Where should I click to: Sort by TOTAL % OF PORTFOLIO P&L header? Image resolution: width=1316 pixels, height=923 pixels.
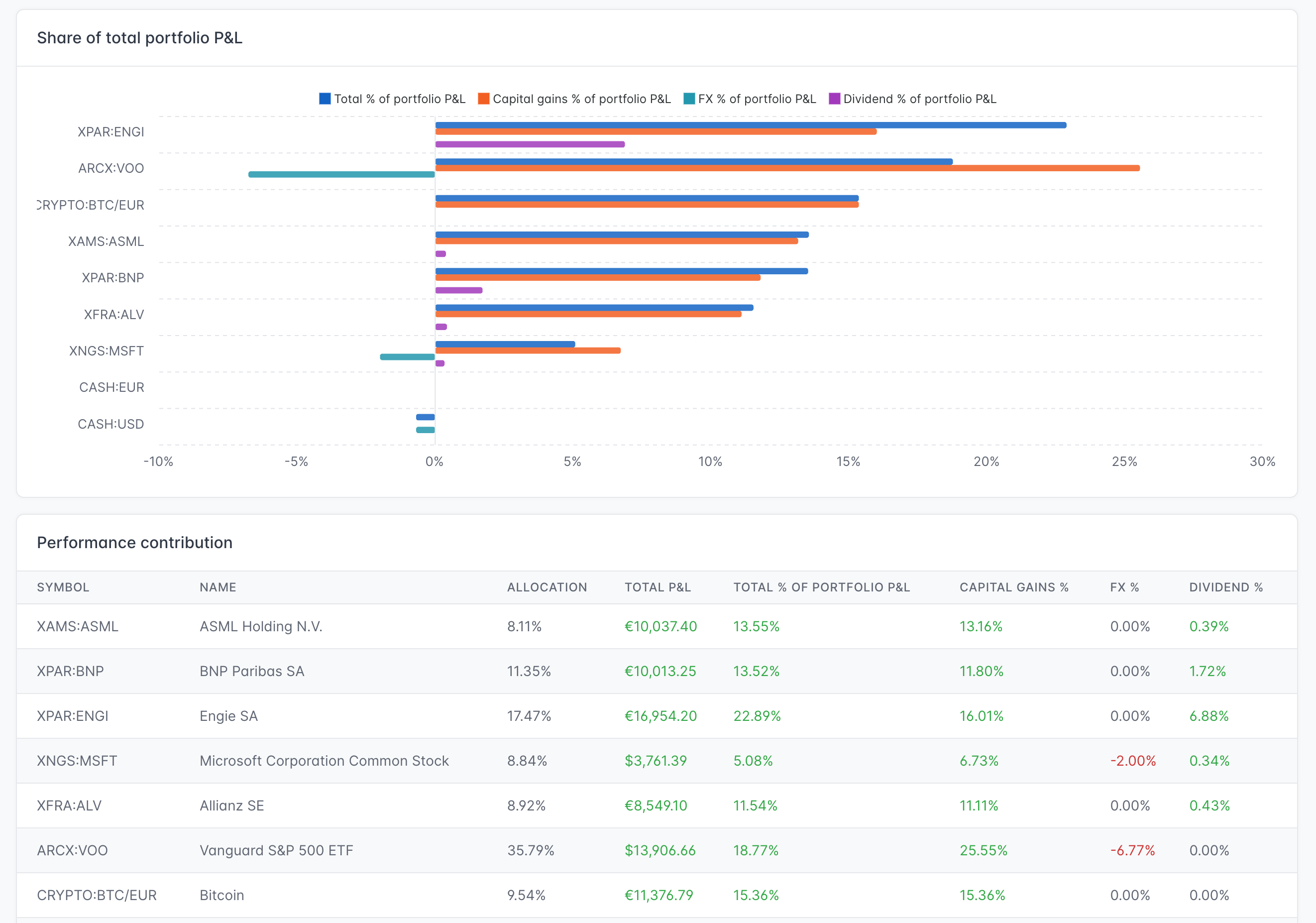pyautogui.click(x=821, y=587)
